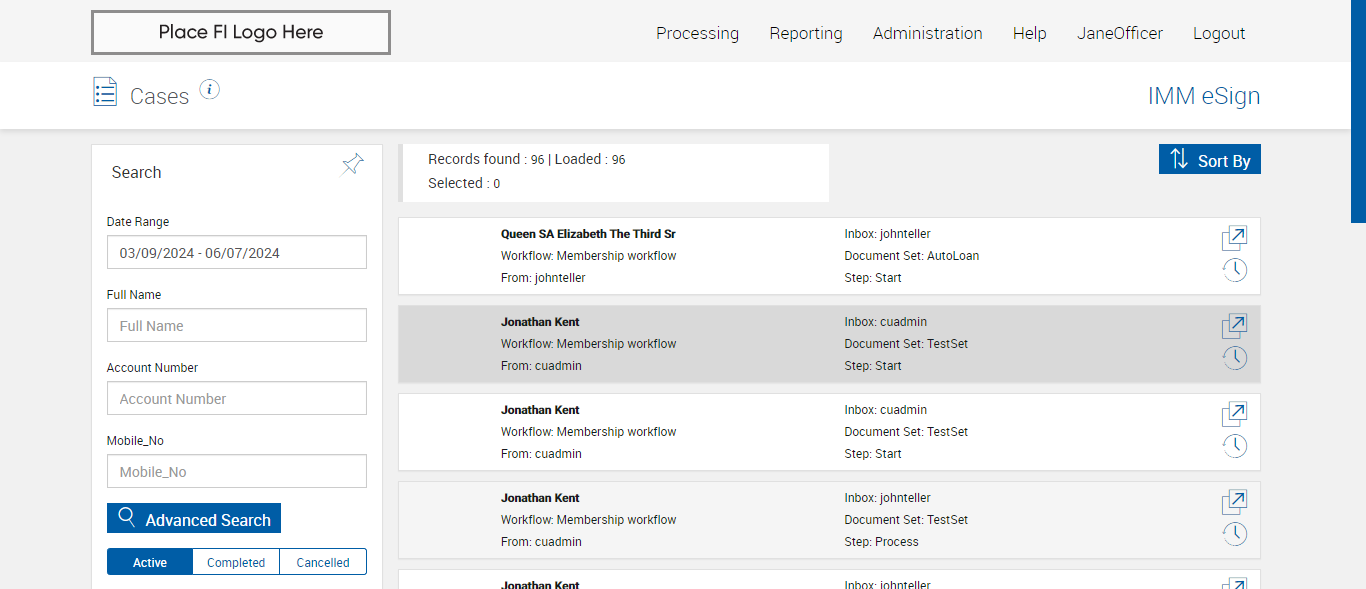This screenshot has width=1366, height=589.
Task: Open the Processing menu
Action: (697, 33)
